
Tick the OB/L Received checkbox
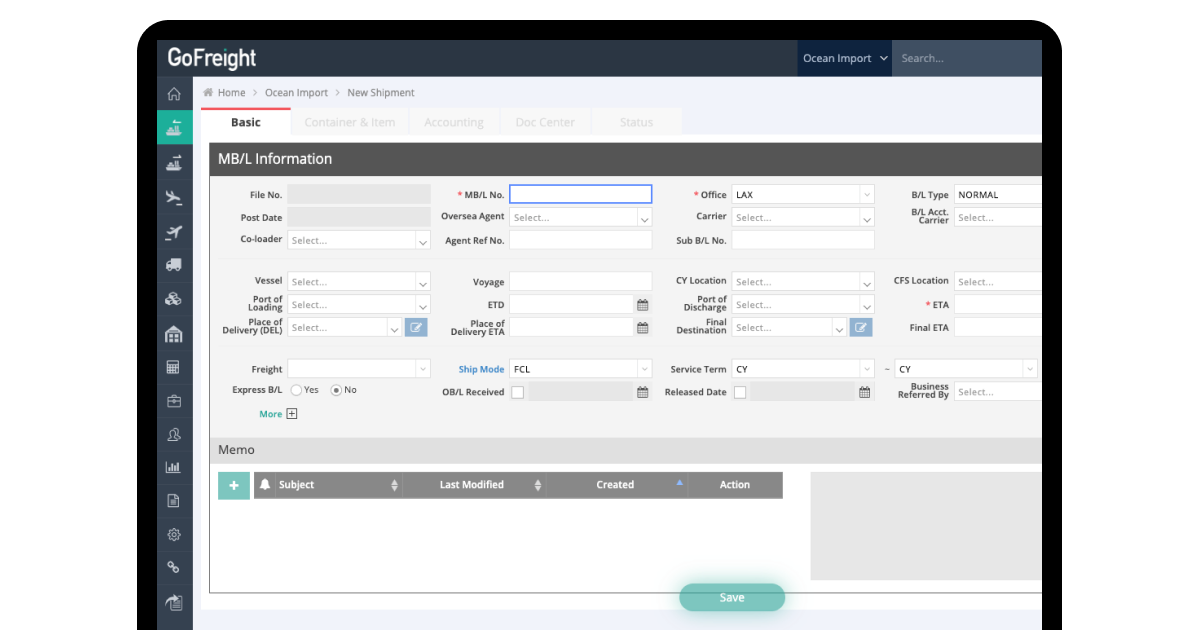tap(517, 393)
